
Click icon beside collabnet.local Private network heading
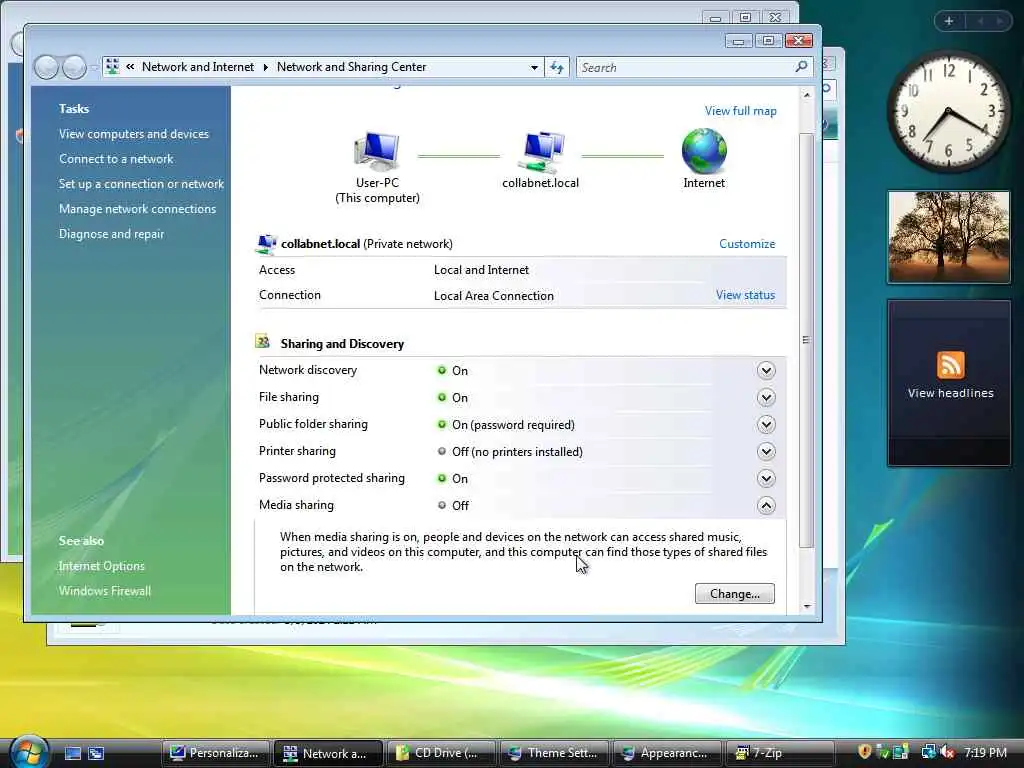[266, 244]
